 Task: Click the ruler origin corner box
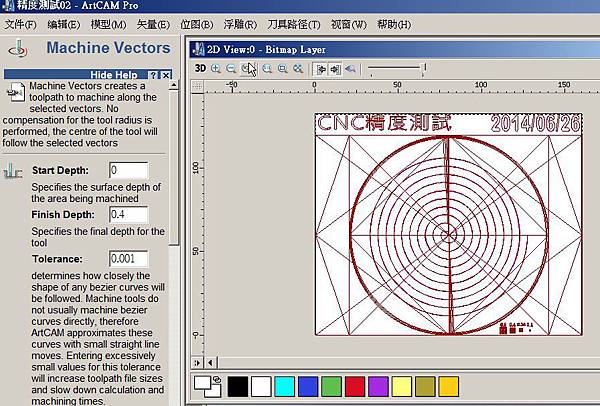click(x=197, y=86)
